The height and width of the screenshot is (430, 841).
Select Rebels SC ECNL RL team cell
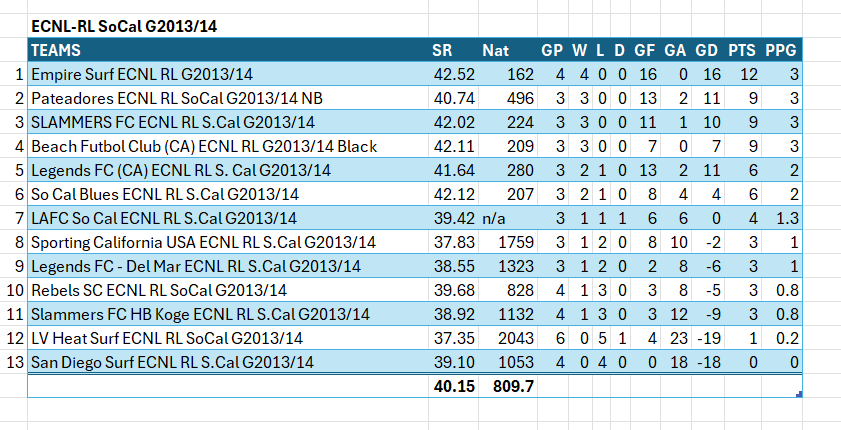point(228,290)
